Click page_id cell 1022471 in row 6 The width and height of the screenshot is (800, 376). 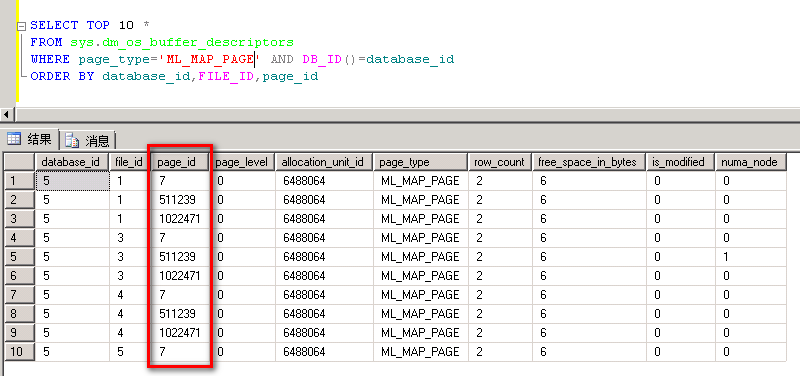[x=181, y=276]
